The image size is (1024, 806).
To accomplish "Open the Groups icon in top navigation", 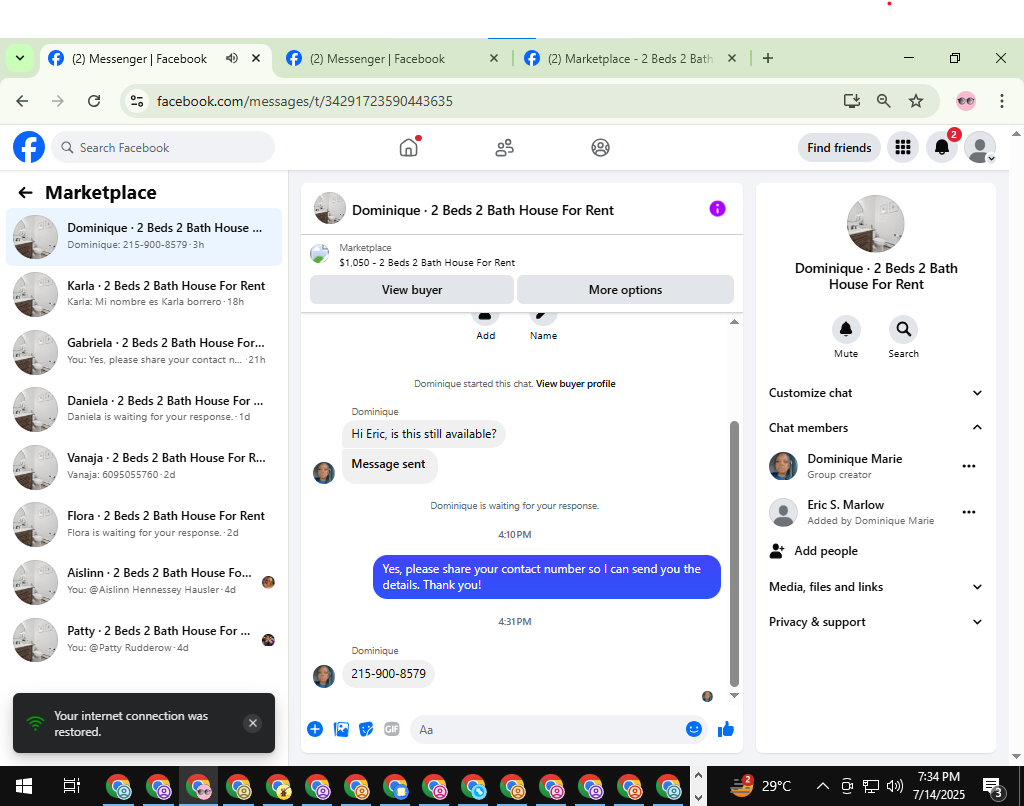I will [x=600, y=148].
